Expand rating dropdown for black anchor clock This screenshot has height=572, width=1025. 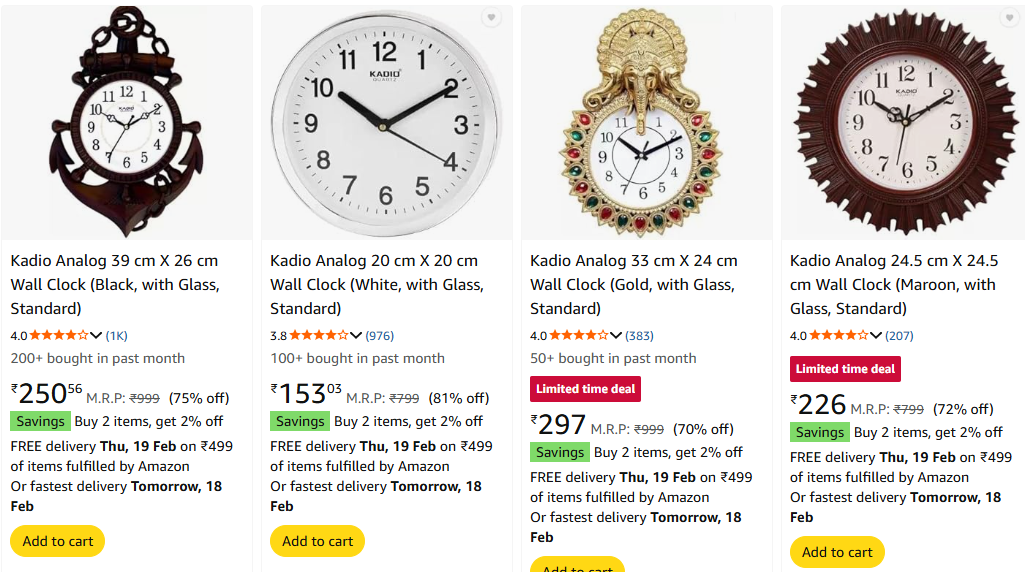pos(96,335)
